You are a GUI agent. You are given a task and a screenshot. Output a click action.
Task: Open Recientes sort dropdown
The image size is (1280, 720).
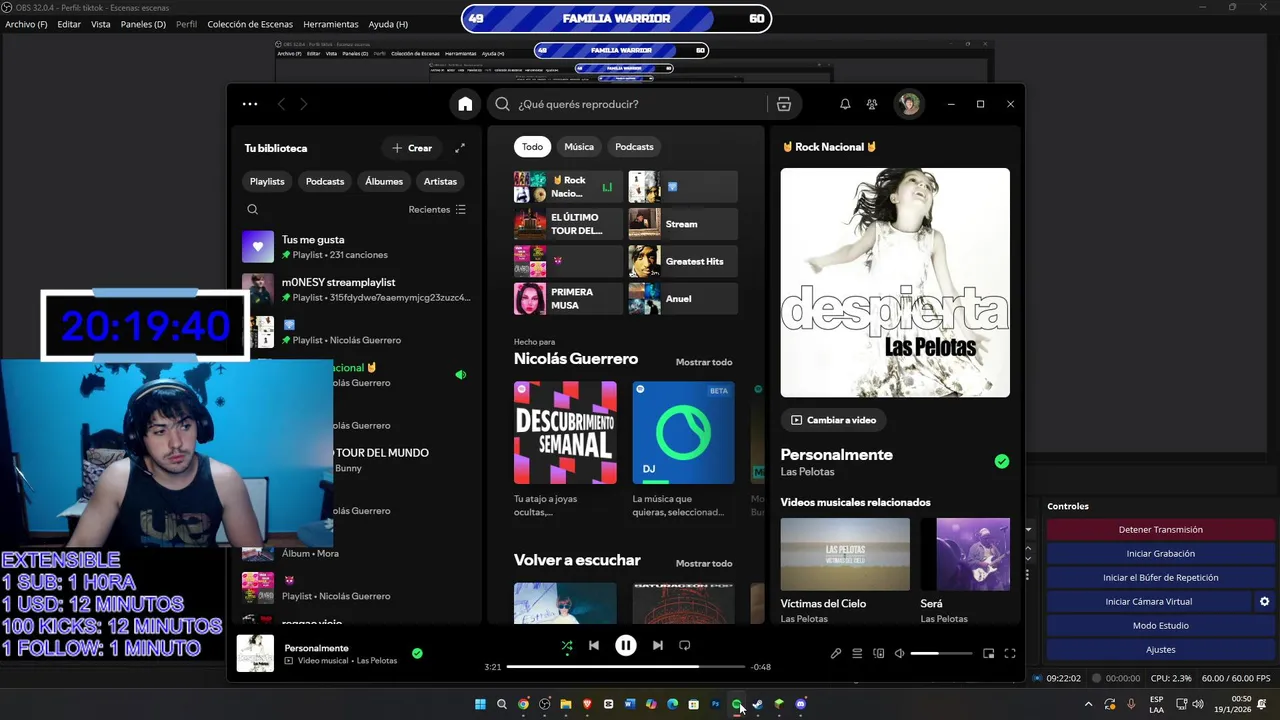[437, 210]
